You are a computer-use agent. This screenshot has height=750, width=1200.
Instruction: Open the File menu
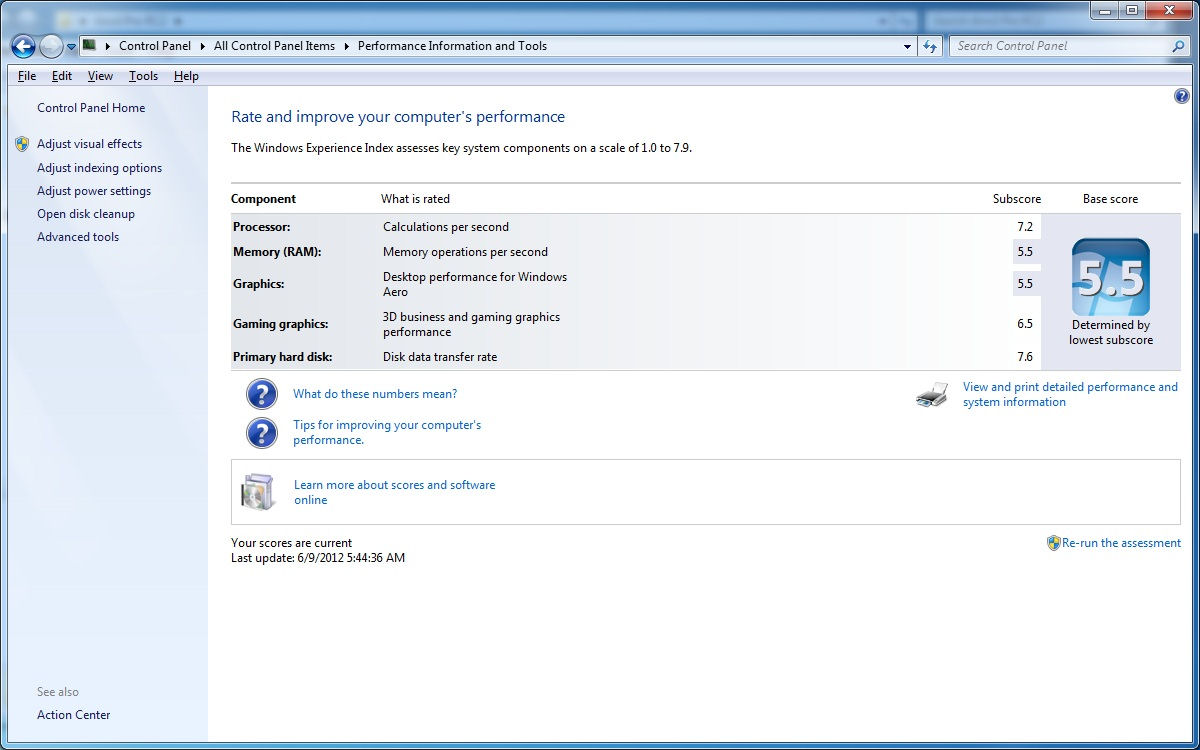27,76
